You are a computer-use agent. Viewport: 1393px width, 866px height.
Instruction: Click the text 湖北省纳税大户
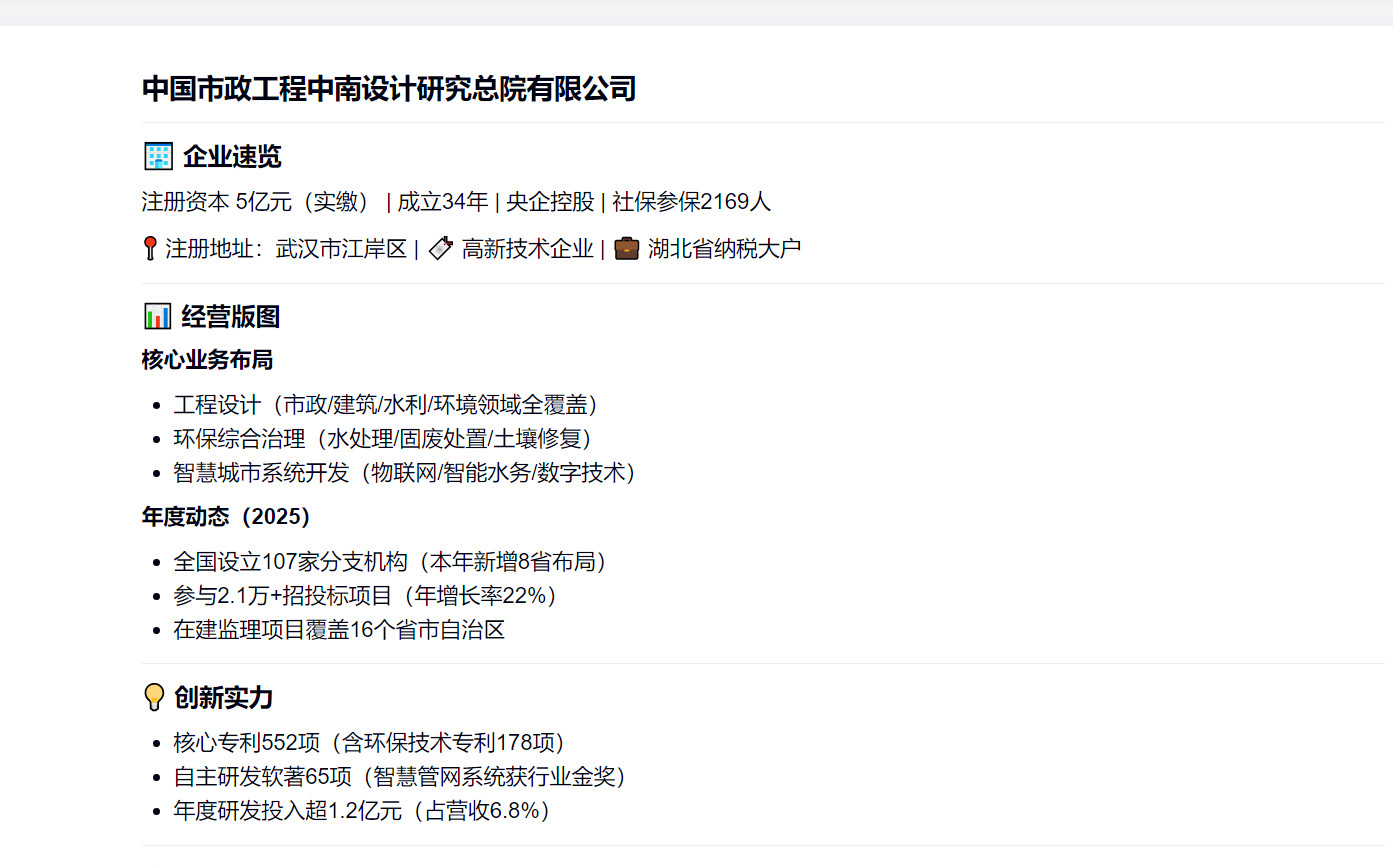click(x=724, y=248)
